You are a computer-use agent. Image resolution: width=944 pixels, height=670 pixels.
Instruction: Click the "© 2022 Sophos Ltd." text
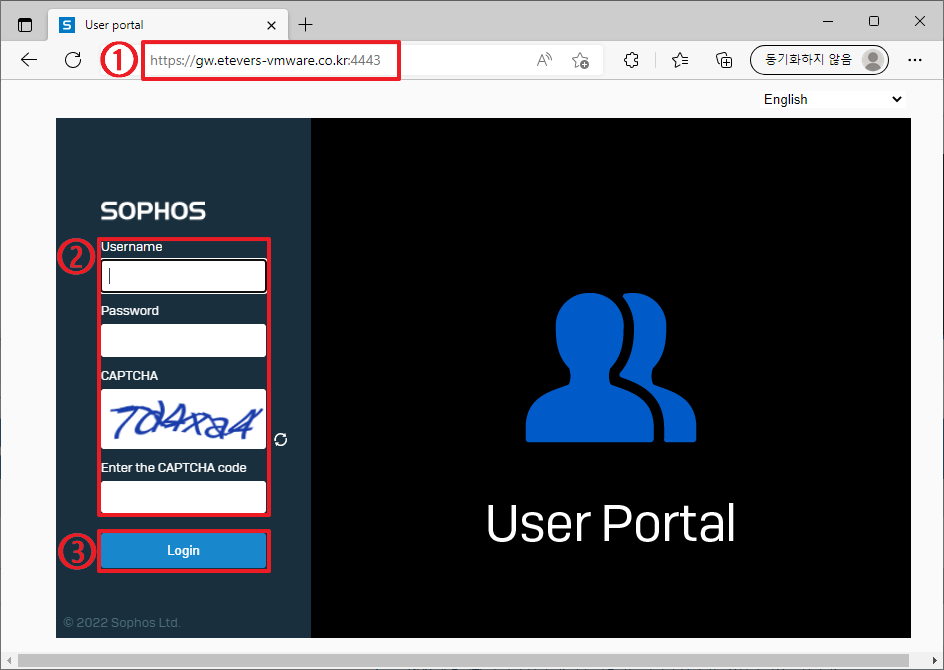pos(122,622)
